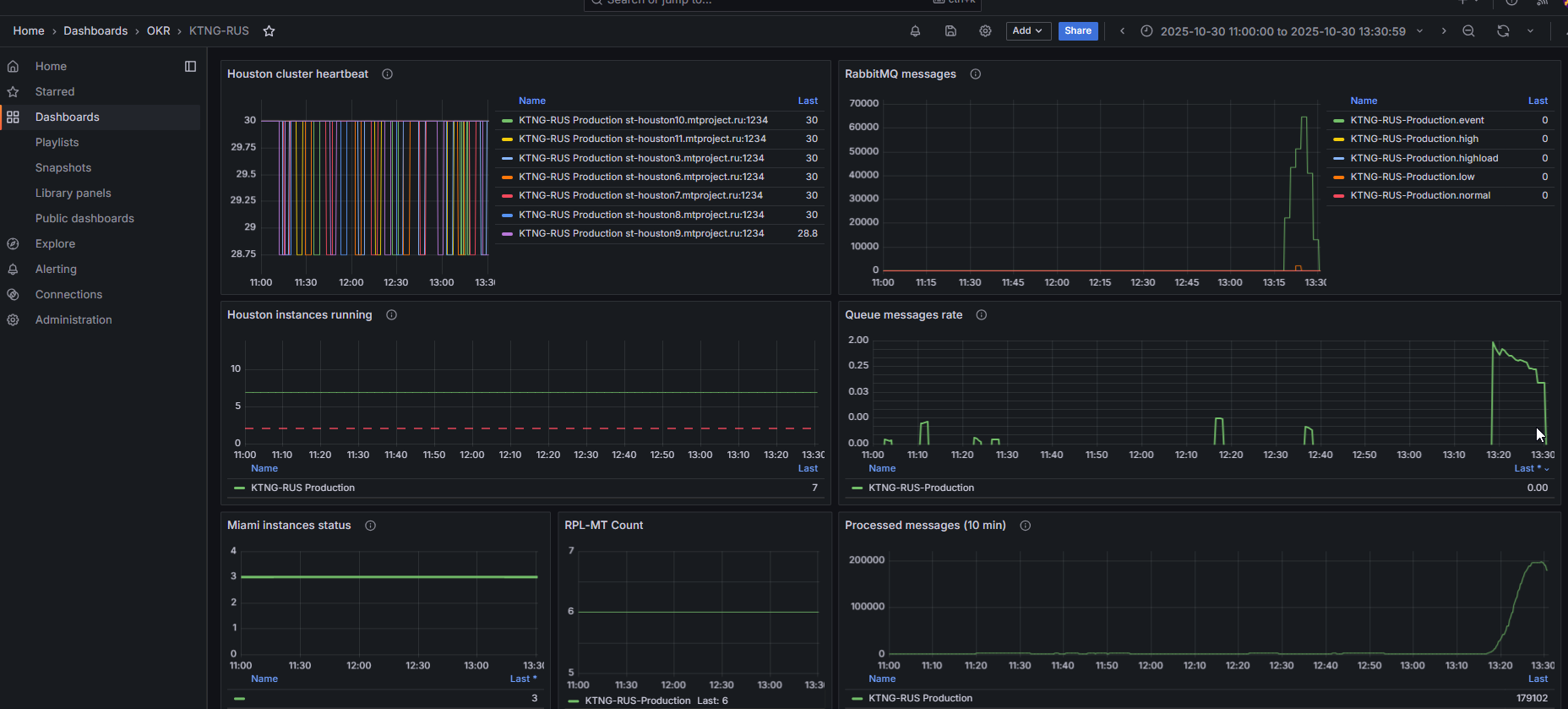The width and height of the screenshot is (1568, 709).
Task: Show info for Houston cluster heartbeat panel
Action: tap(387, 74)
